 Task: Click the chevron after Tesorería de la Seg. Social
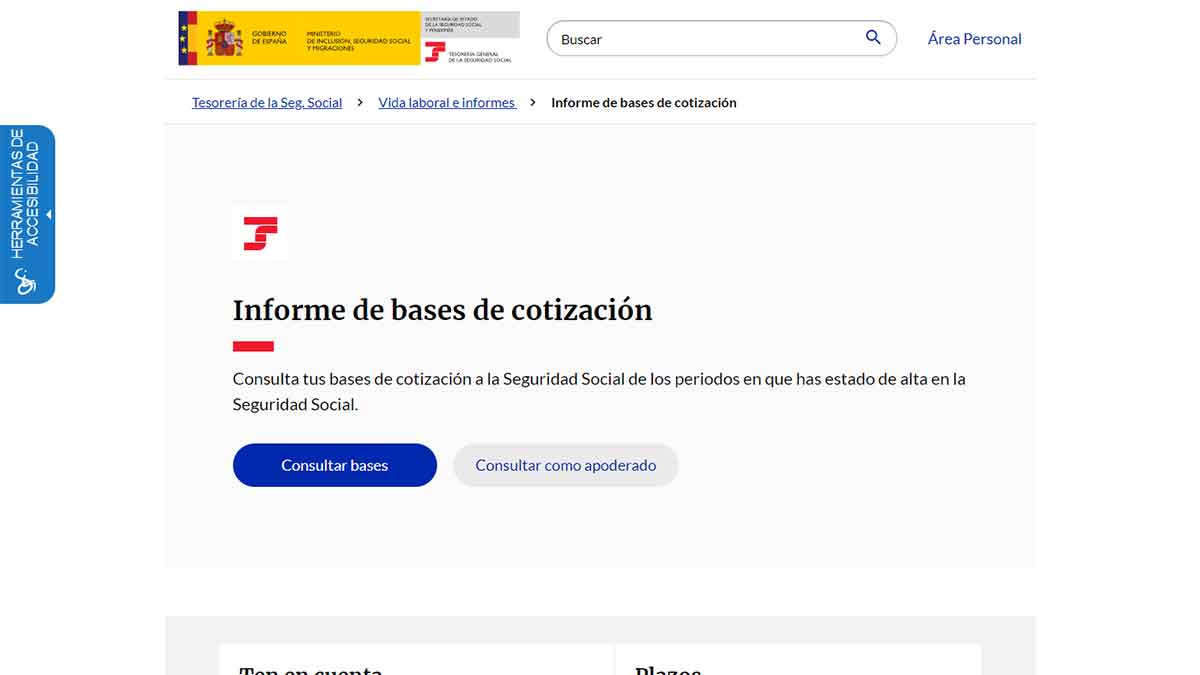(x=359, y=102)
